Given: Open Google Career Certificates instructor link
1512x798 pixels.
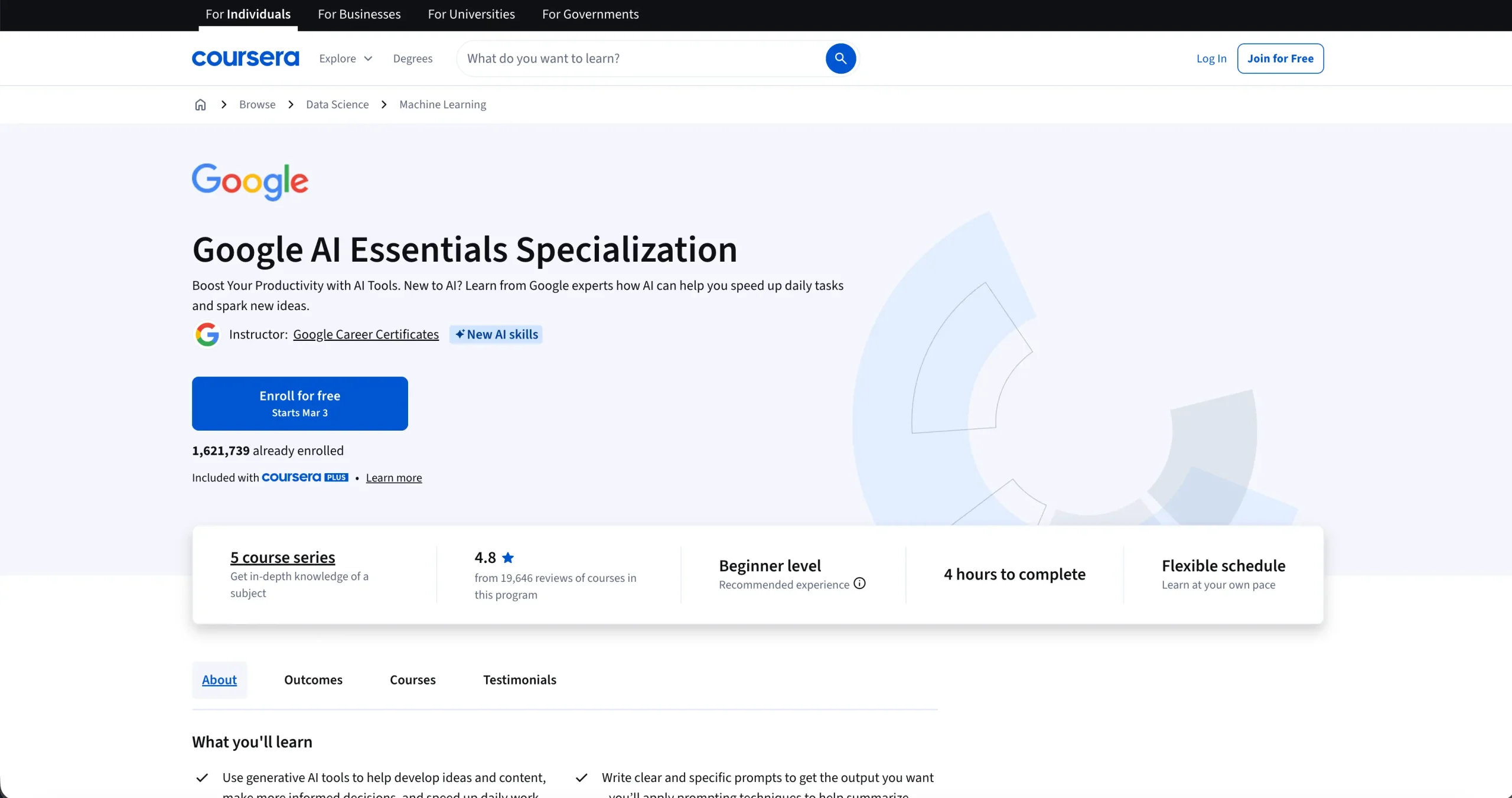Looking at the screenshot, I should [x=366, y=334].
